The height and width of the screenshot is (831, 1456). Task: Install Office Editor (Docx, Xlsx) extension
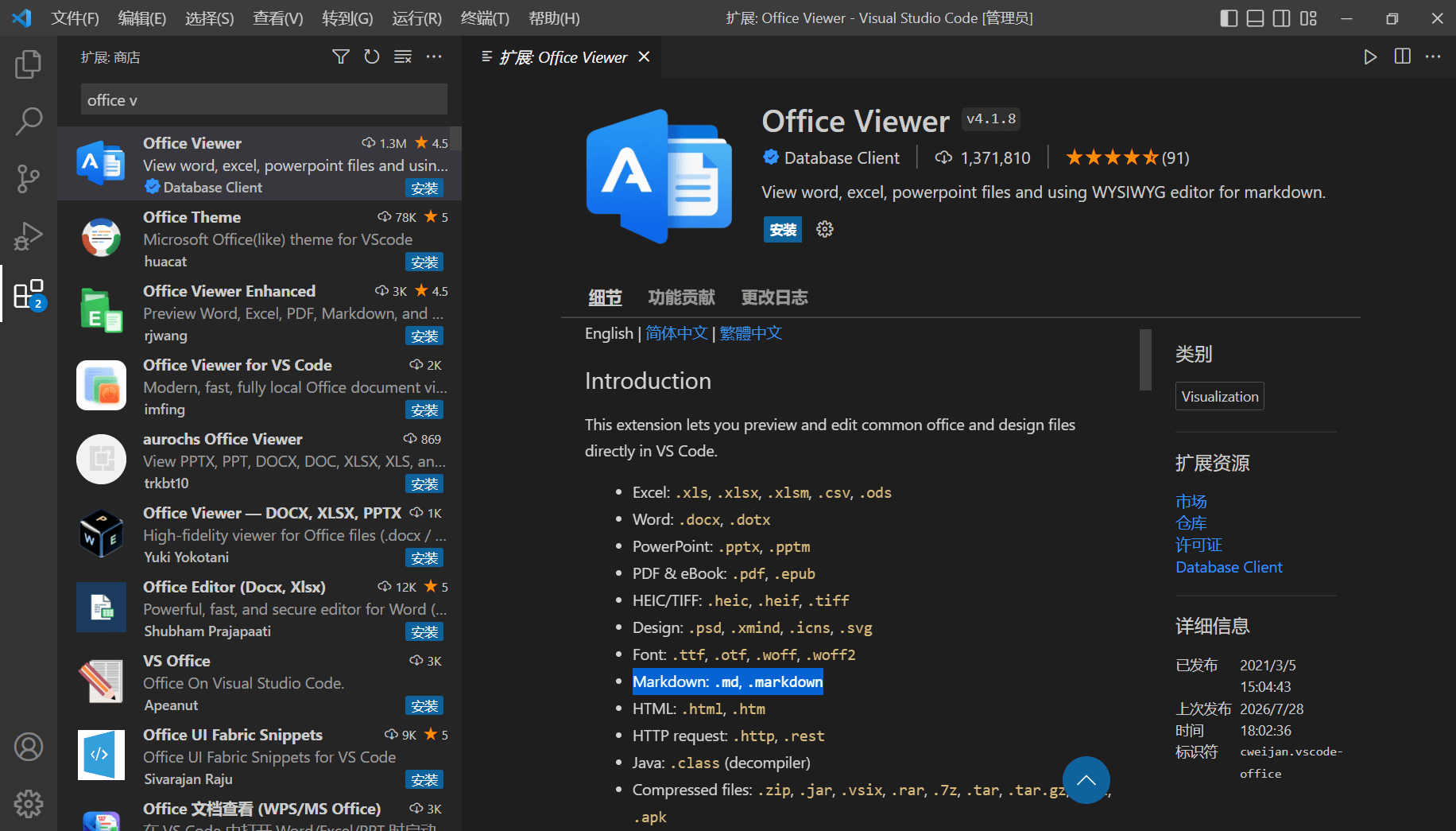point(424,632)
